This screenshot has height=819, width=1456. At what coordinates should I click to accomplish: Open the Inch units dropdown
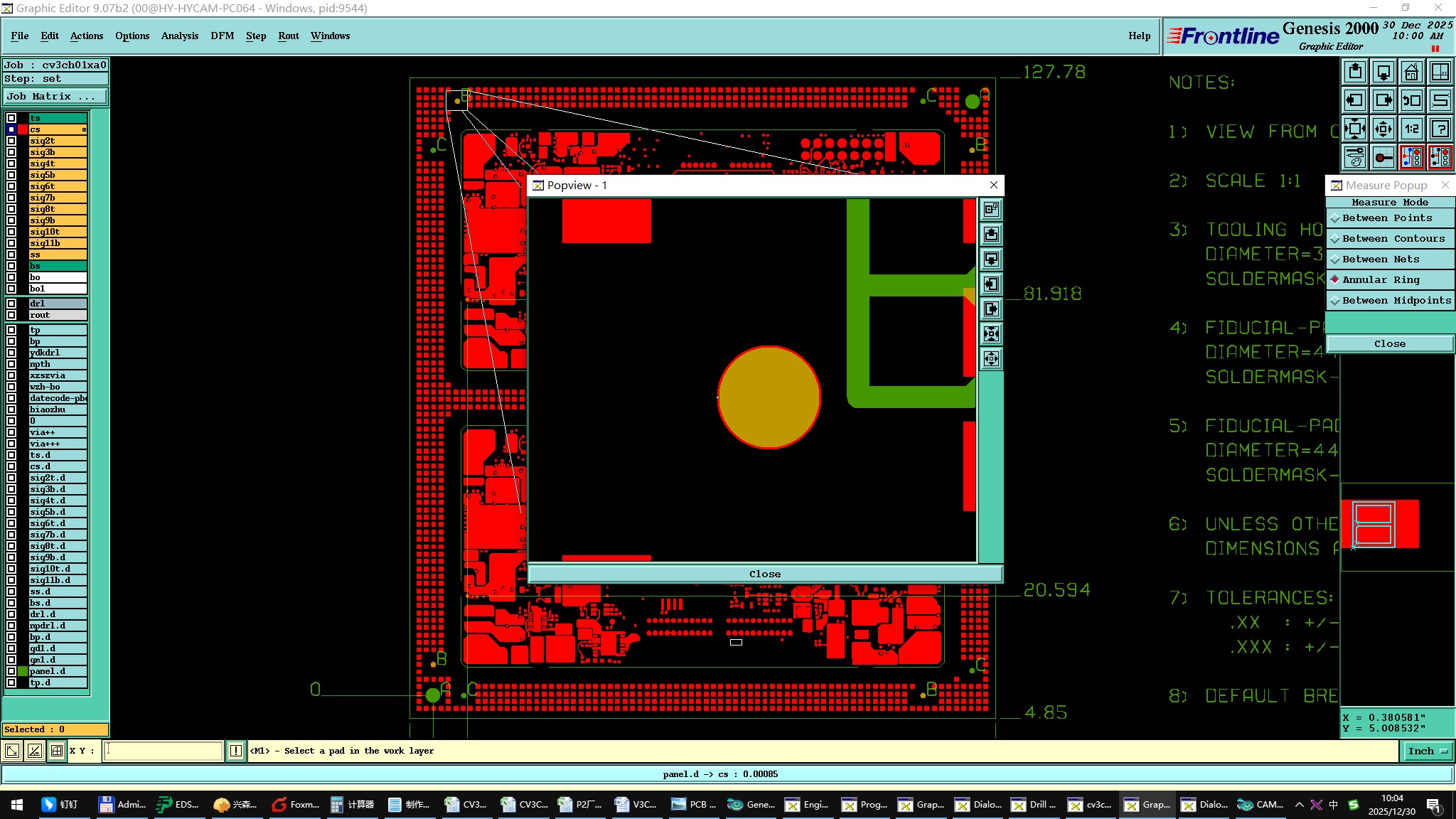tap(1427, 751)
